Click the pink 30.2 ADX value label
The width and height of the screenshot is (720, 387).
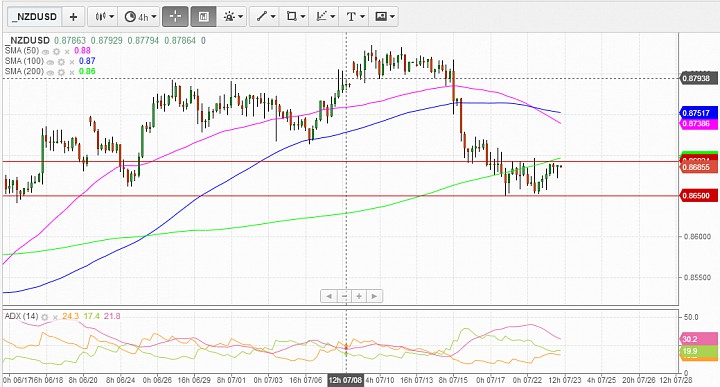point(698,339)
